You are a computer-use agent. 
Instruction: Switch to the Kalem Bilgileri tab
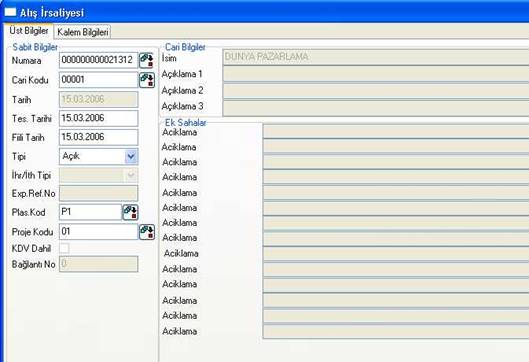coord(83,32)
